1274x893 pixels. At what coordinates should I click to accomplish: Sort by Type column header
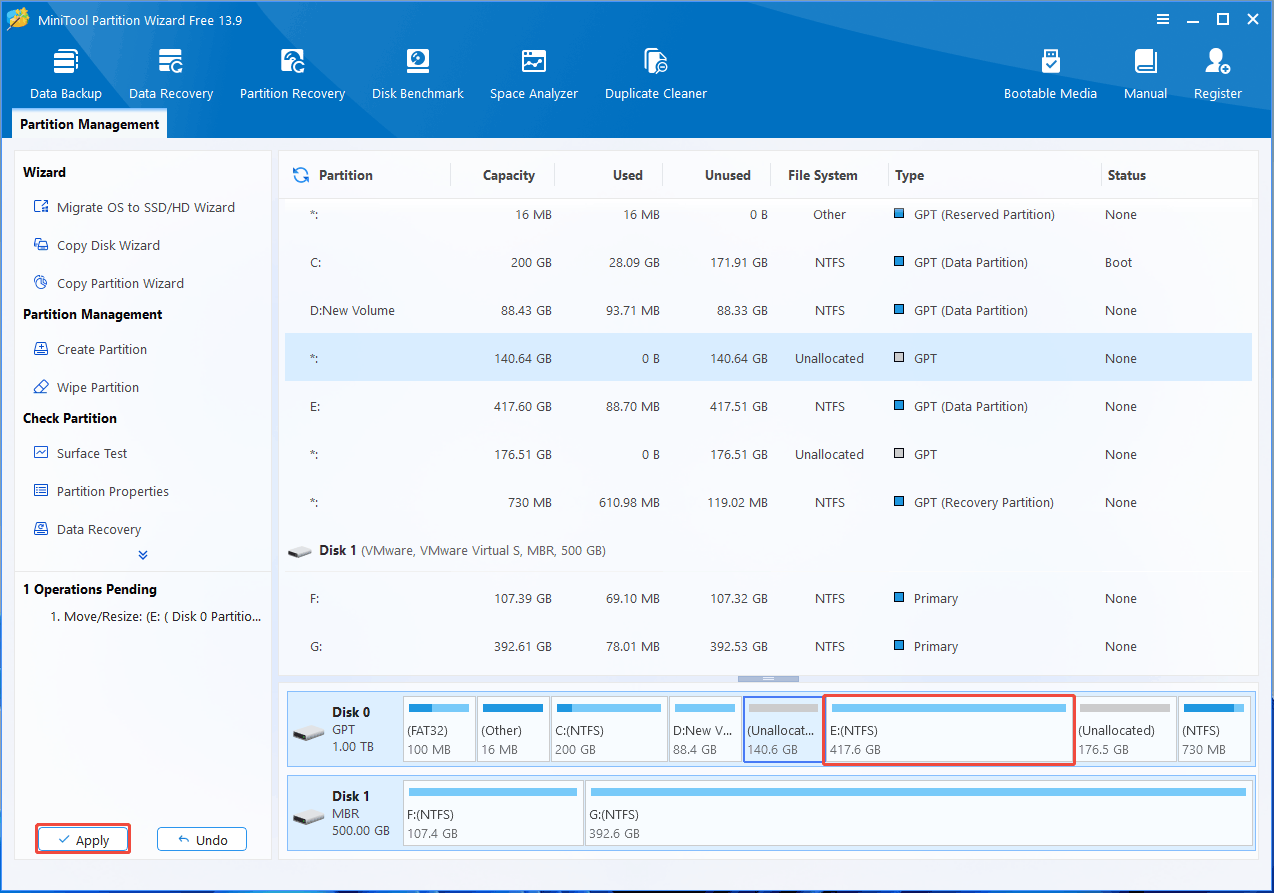coord(910,175)
